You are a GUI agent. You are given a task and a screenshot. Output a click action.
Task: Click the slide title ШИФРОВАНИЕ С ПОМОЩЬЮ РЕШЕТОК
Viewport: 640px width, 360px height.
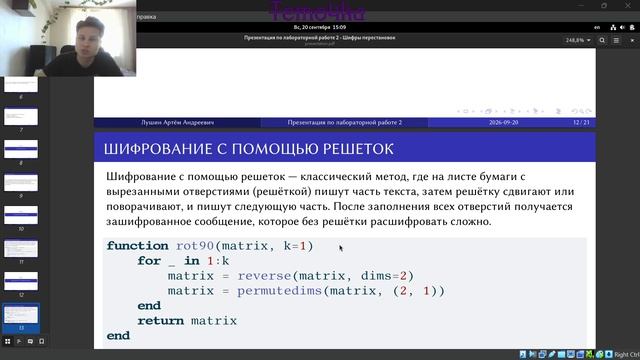tap(249, 149)
